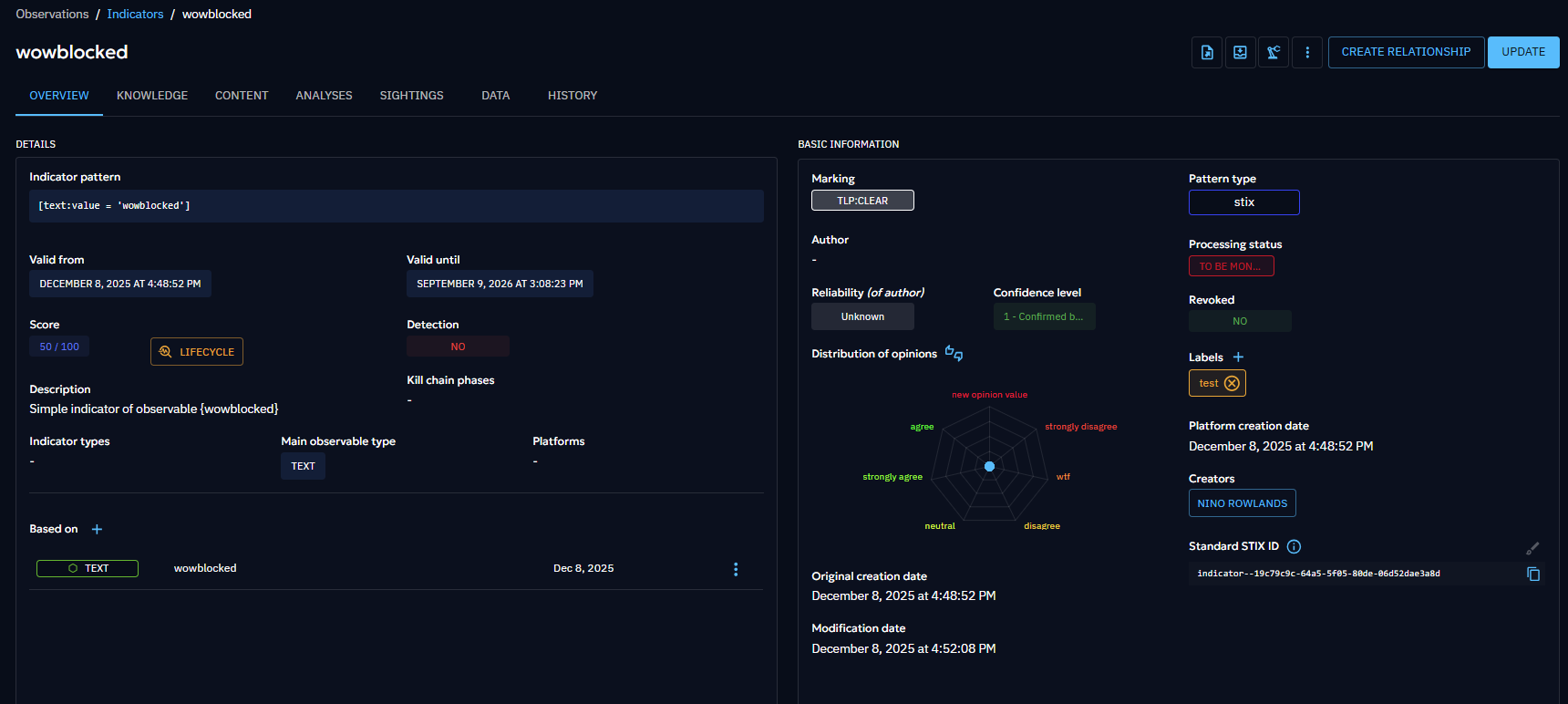The width and height of the screenshot is (1568, 704).
Task: Click the file export icon in header
Action: coord(1207,52)
